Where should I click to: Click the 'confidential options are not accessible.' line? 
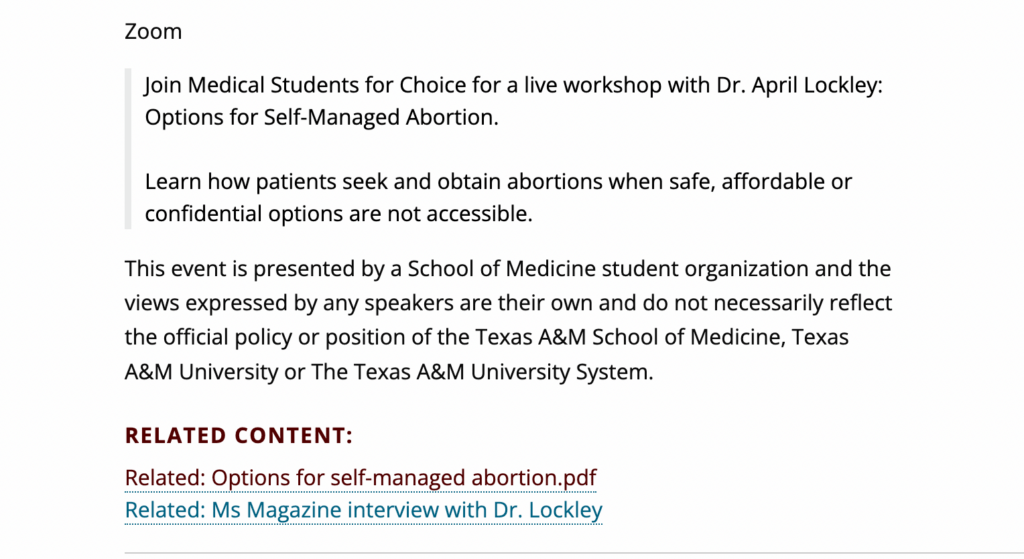[338, 214]
